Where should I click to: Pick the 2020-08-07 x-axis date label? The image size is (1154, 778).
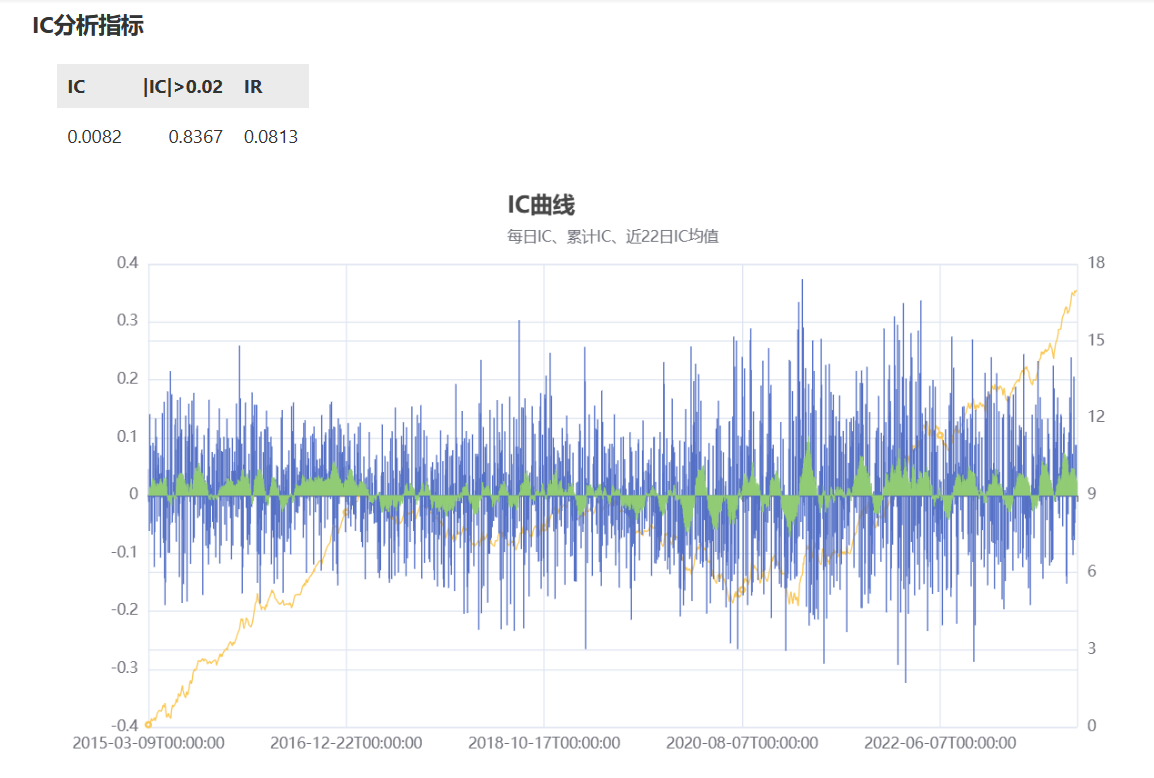click(742, 743)
